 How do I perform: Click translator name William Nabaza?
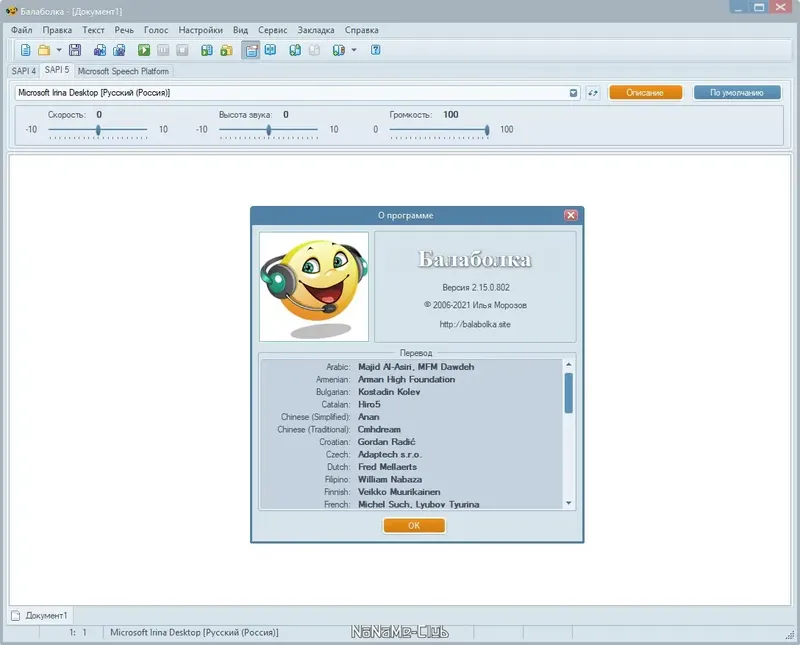pyautogui.click(x=390, y=480)
